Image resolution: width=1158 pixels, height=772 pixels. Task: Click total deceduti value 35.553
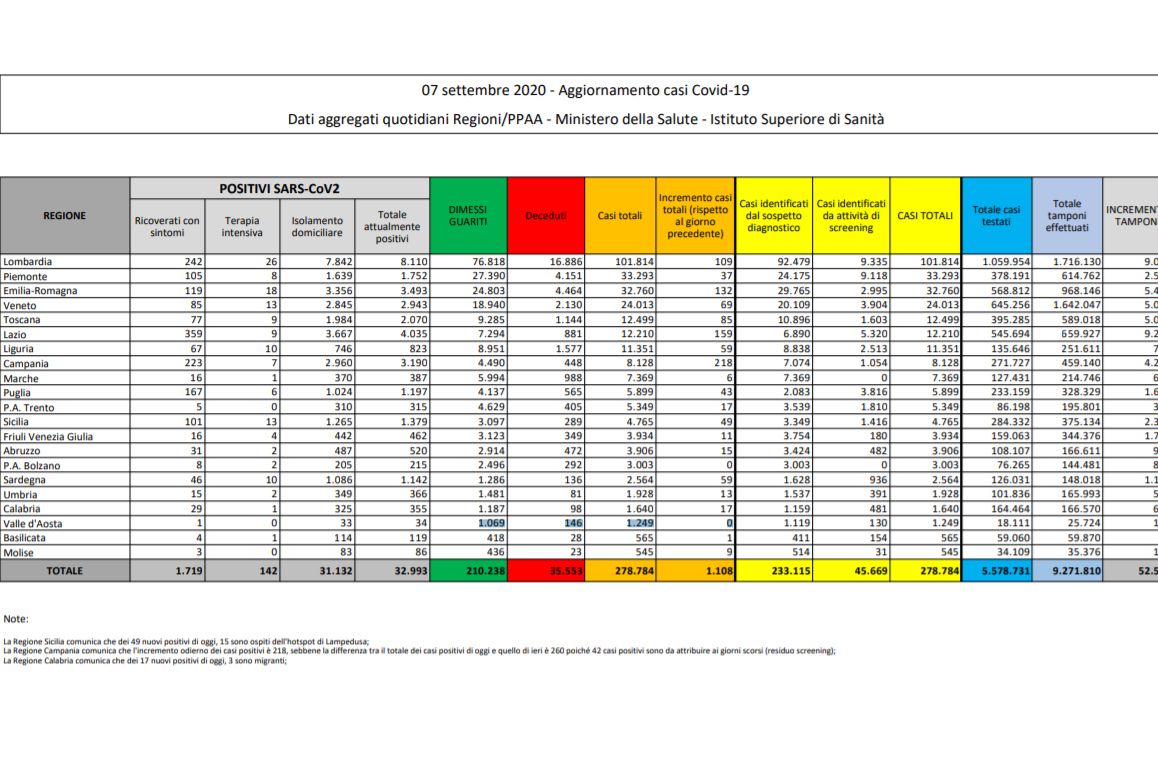pyautogui.click(x=566, y=571)
